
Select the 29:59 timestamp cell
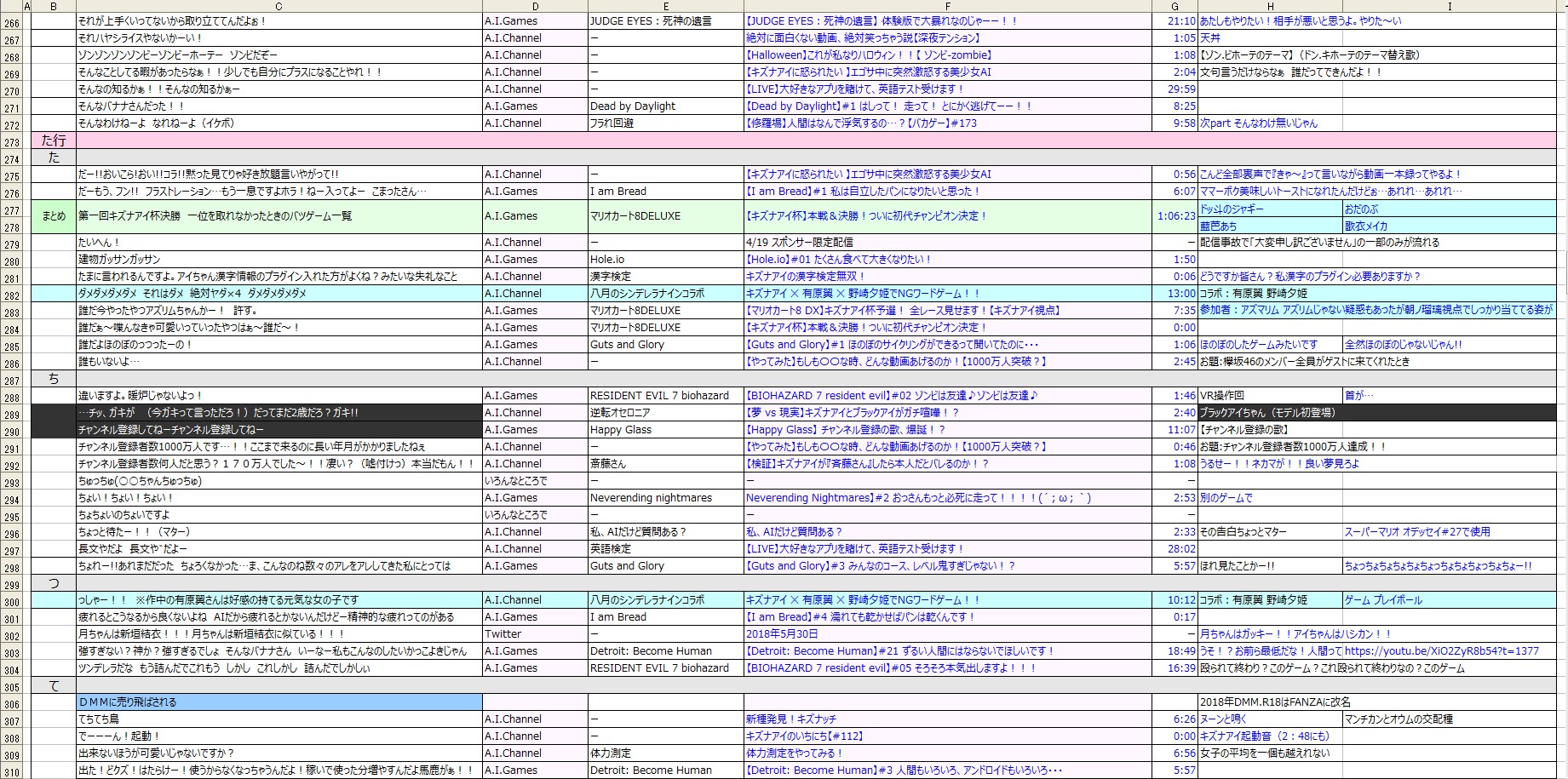click(x=1175, y=89)
